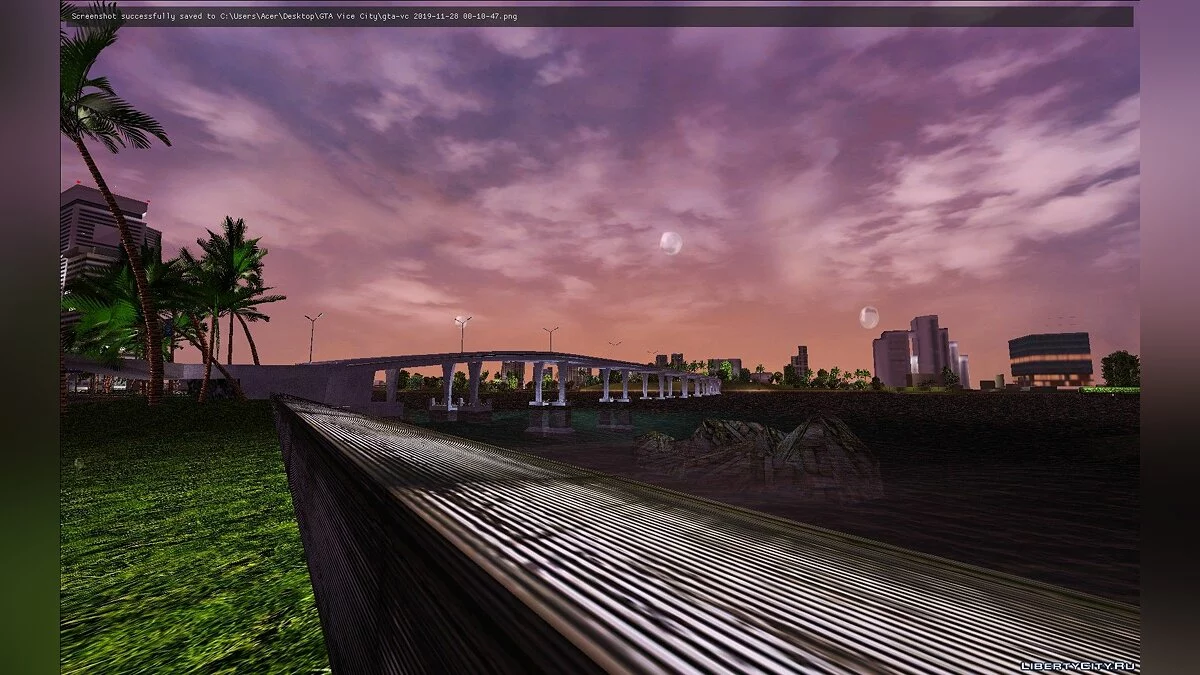This screenshot has width=1200, height=675.
Task: Click the bridge's ramp on the left
Action: pos(300,379)
